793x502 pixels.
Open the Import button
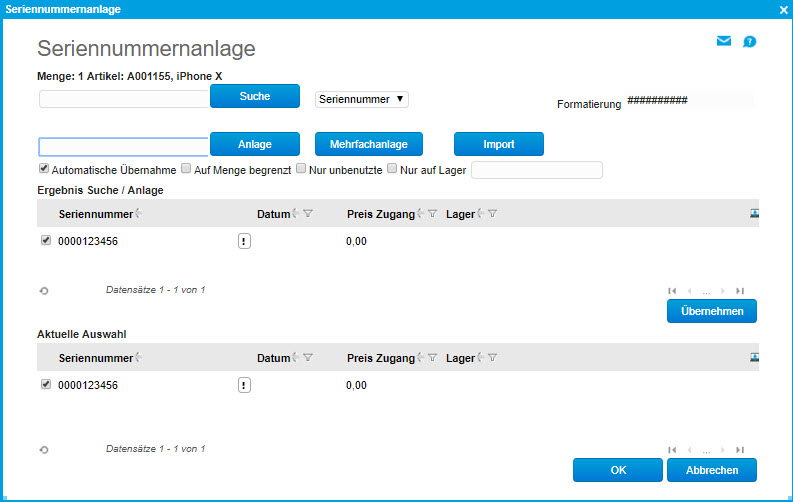pos(498,144)
